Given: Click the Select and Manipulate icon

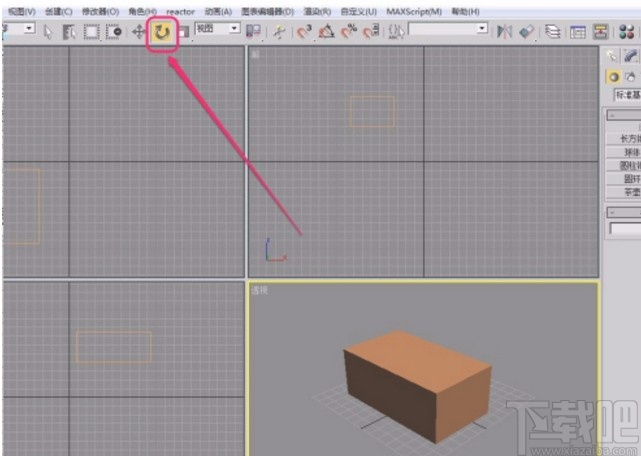Looking at the screenshot, I should [280, 31].
